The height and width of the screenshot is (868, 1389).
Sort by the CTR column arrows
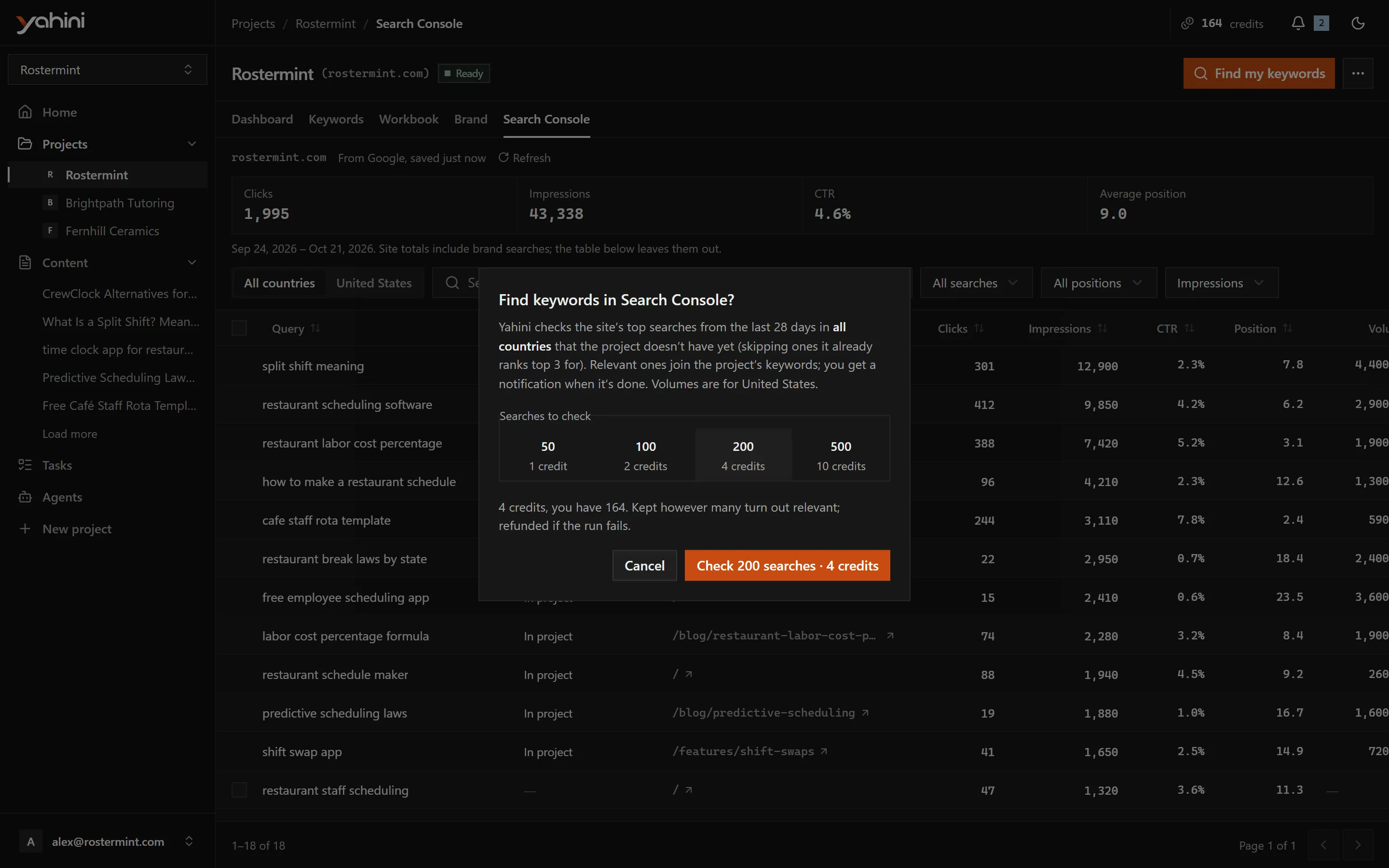1189,328
